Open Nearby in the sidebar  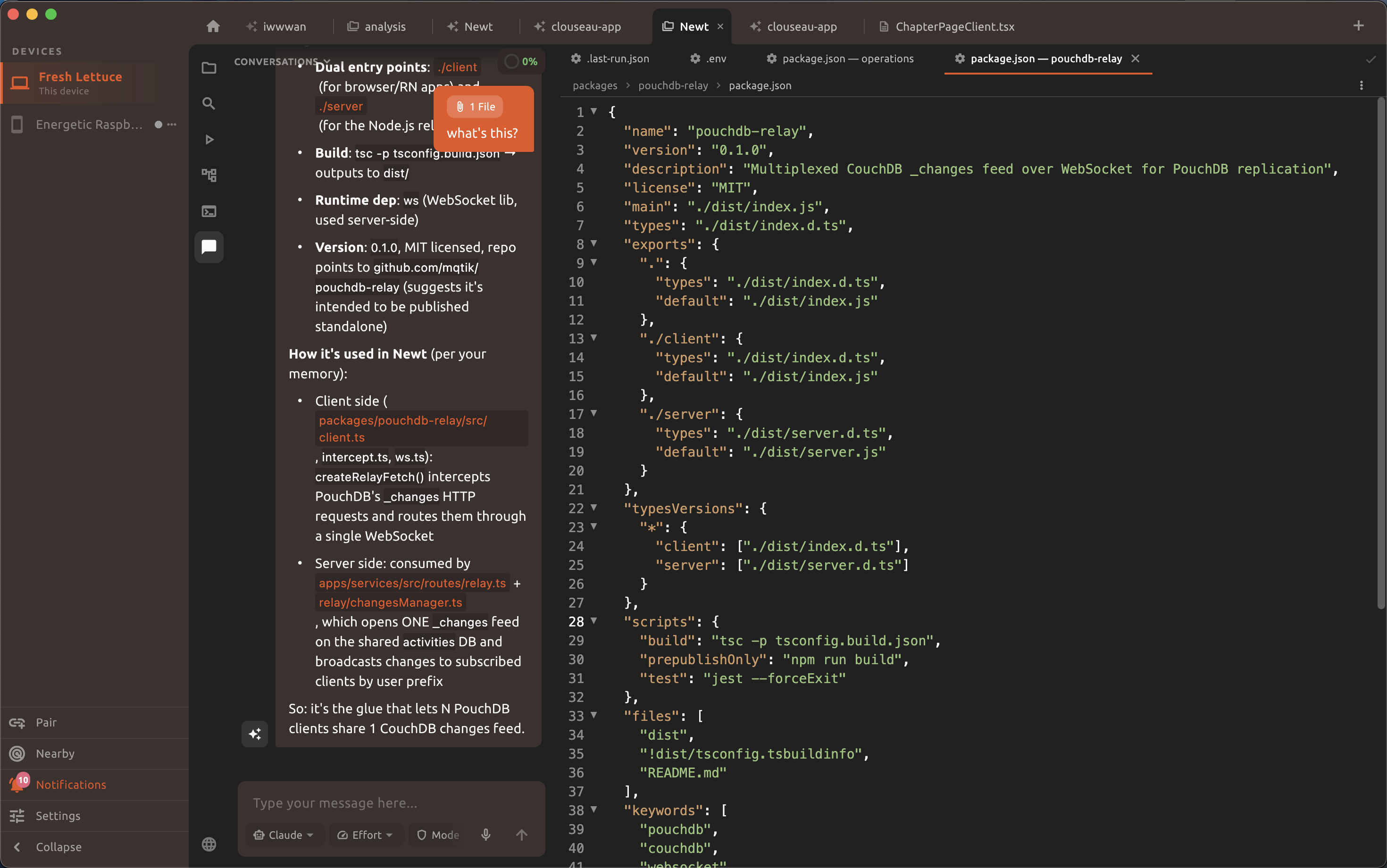95,753
